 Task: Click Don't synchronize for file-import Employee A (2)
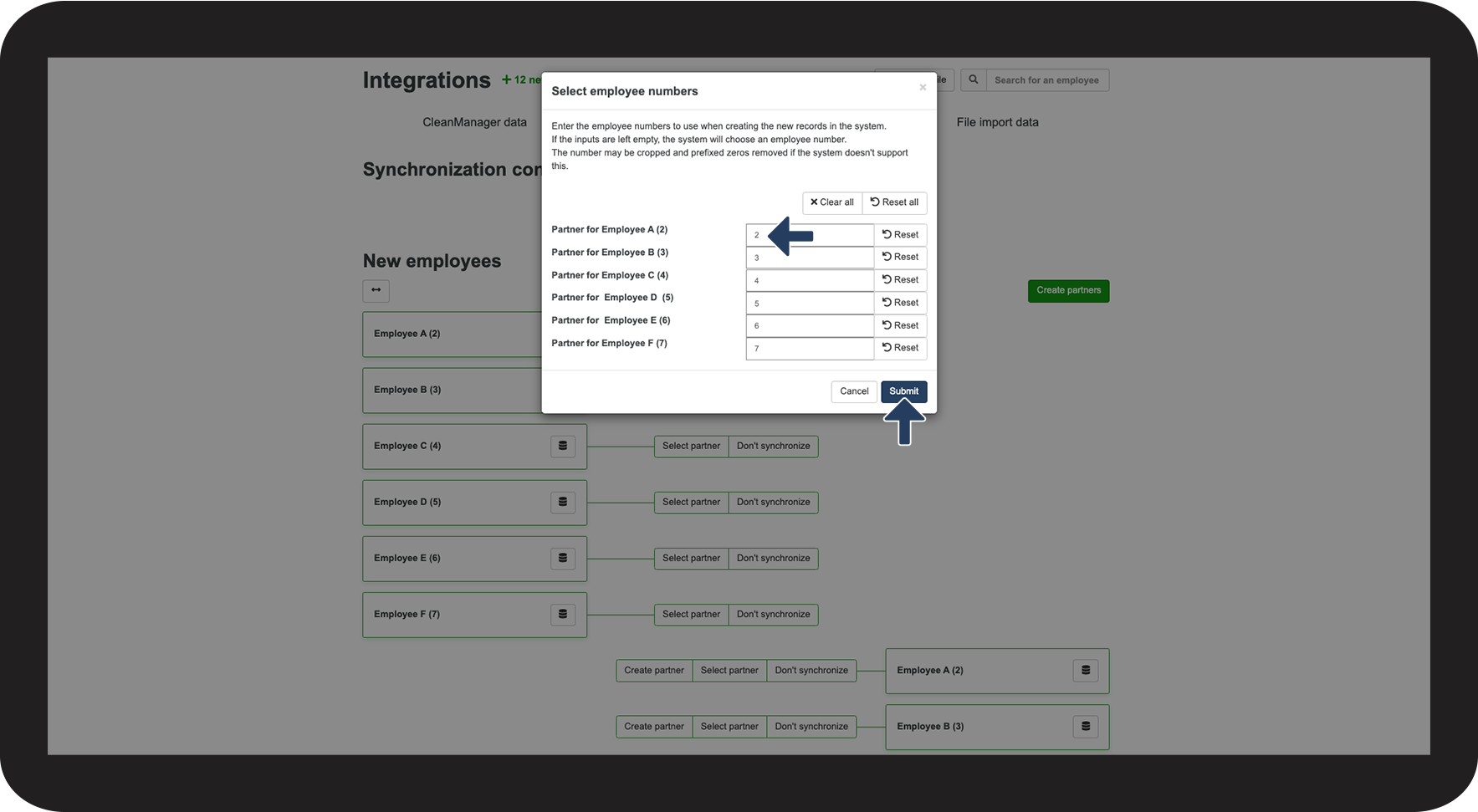[x=811, y=671]
